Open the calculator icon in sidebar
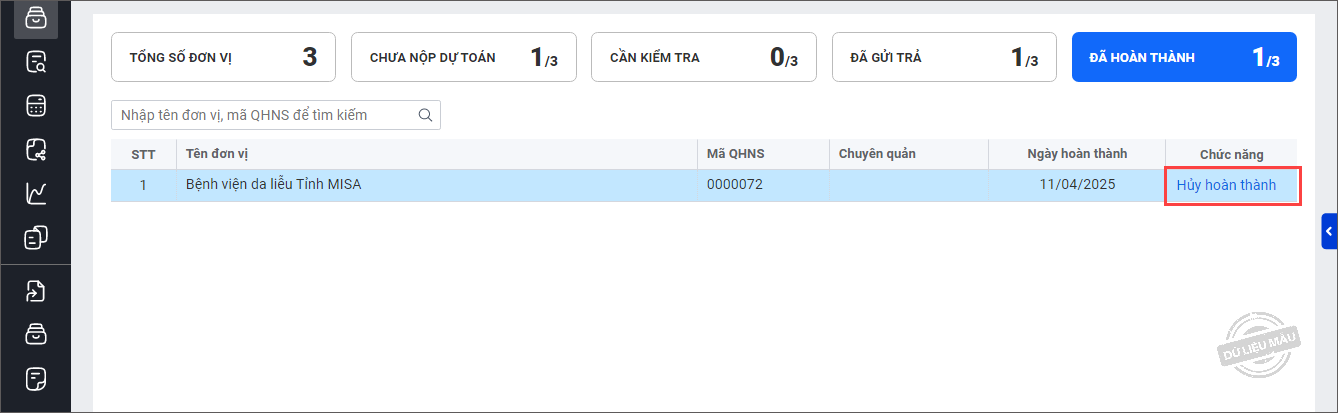Viewport: 1338px width, 413px height. coord(36,106)
